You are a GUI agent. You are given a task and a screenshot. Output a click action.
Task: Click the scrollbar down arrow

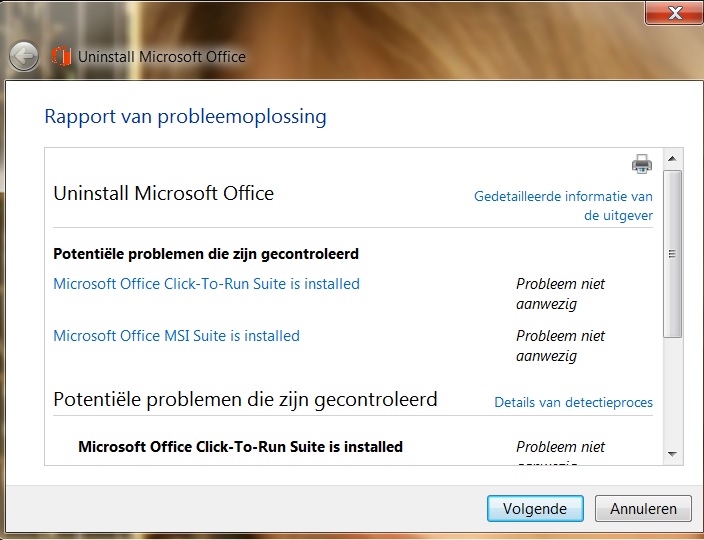[673, 453]
